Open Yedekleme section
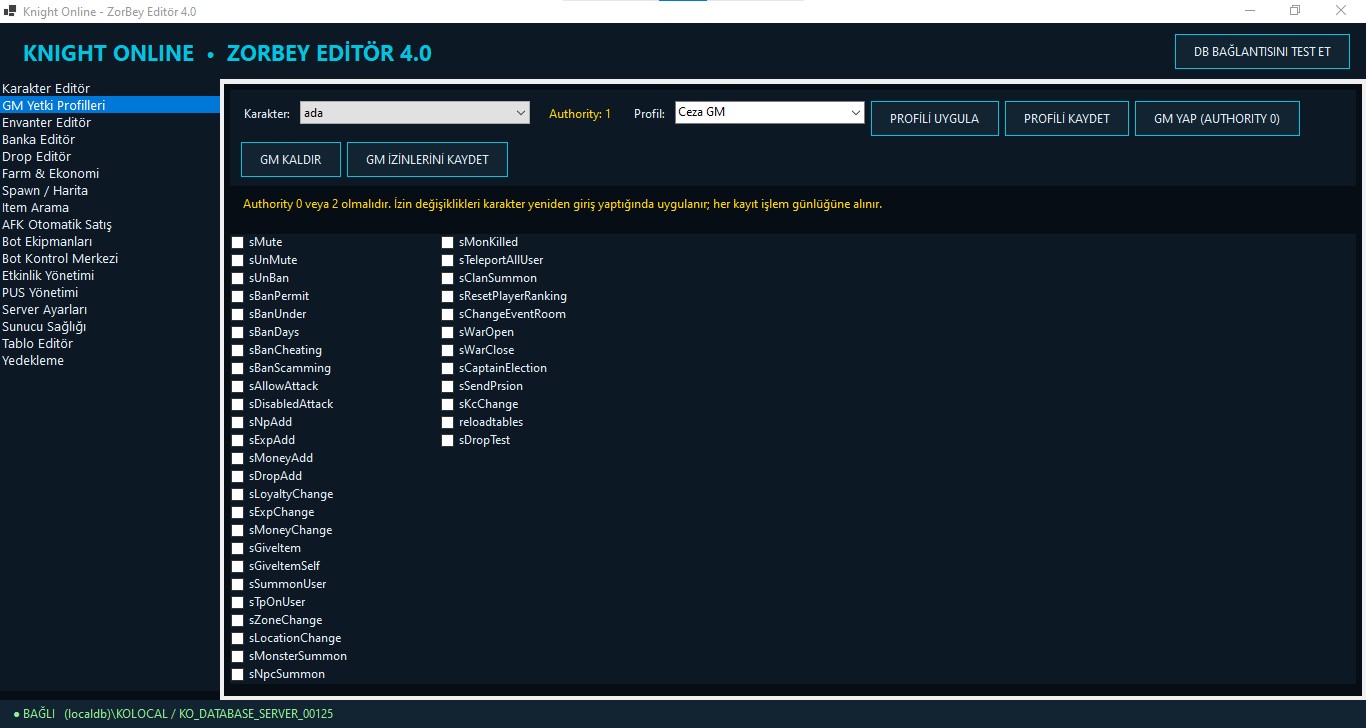 [110, 360]
